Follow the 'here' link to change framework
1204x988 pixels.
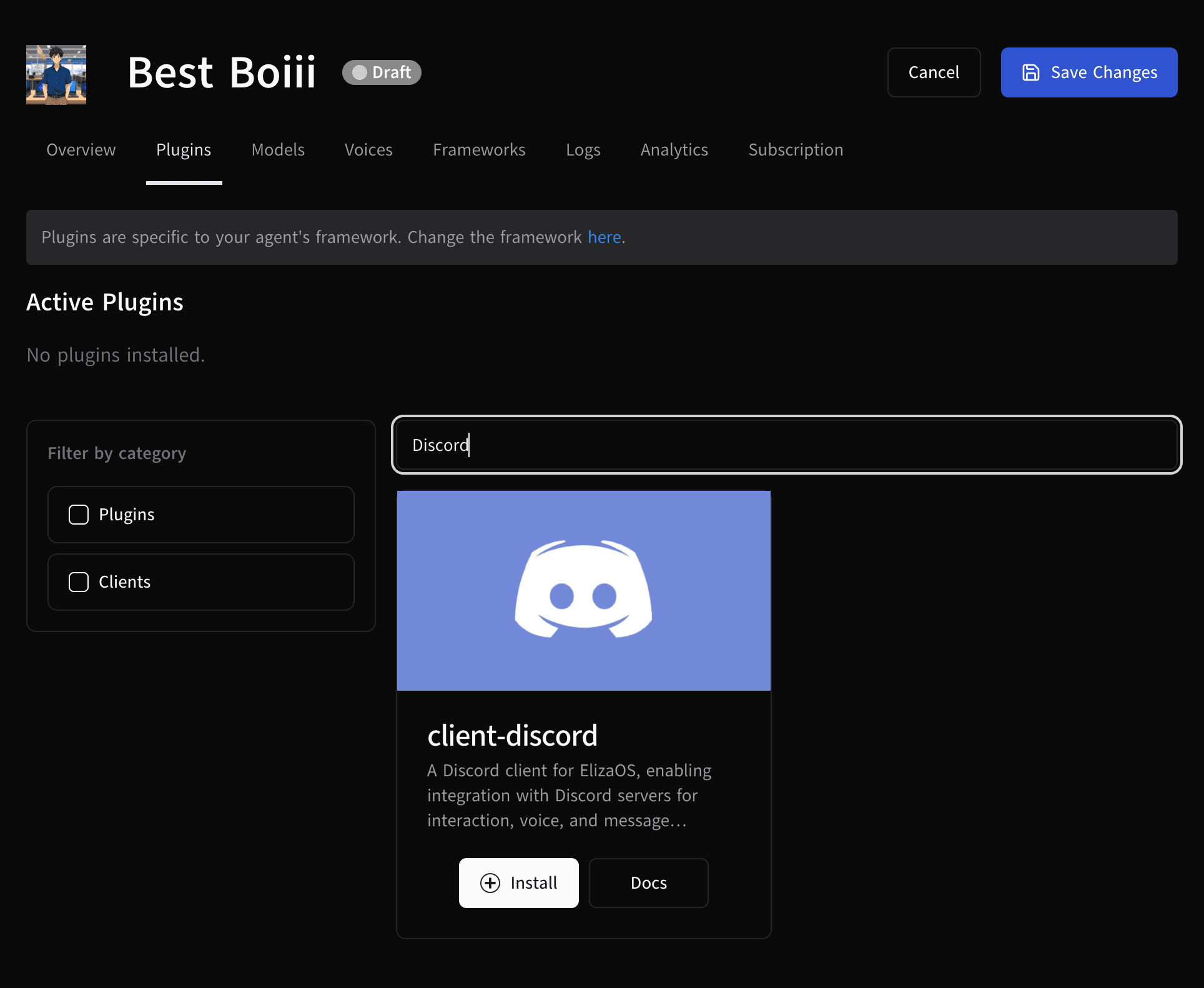604,237
